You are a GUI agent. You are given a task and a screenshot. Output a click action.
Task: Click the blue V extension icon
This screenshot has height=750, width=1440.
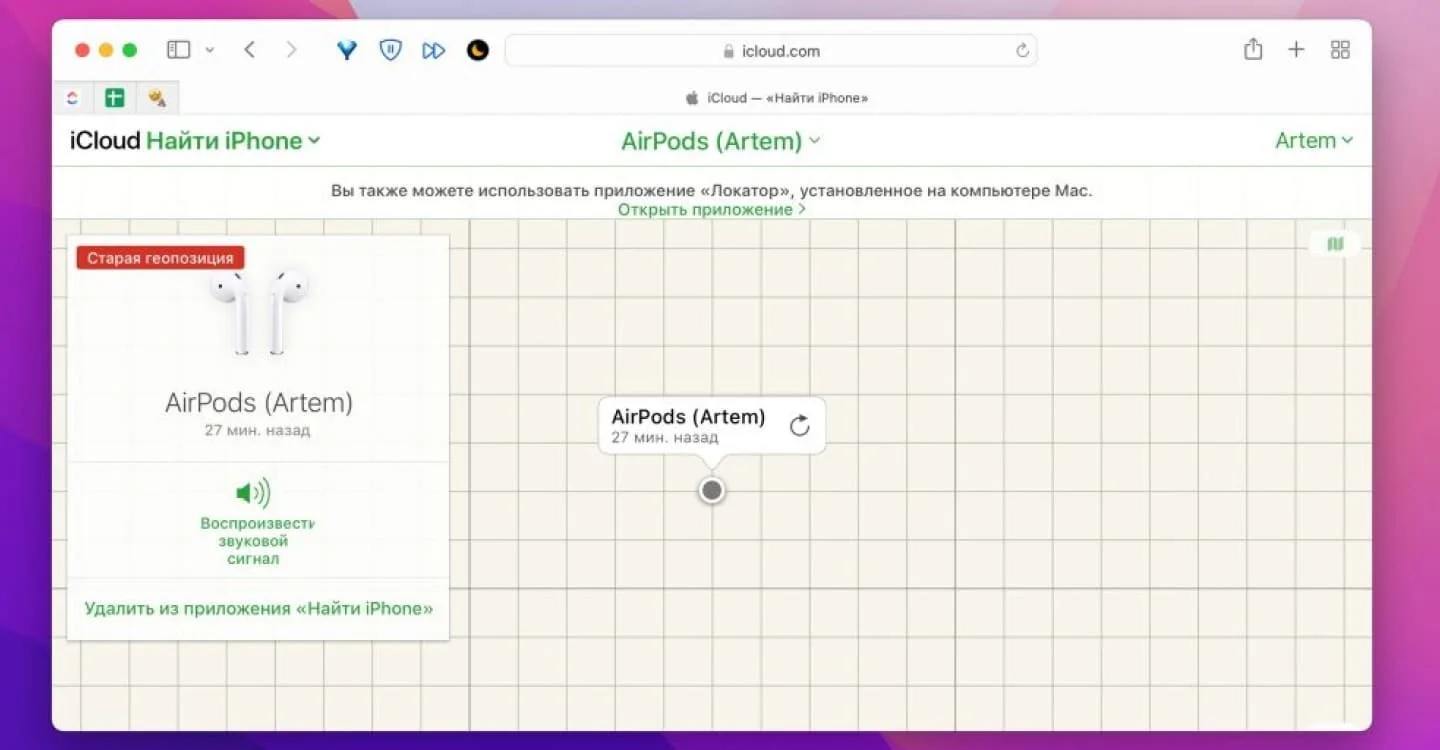[x=346, y=50]
